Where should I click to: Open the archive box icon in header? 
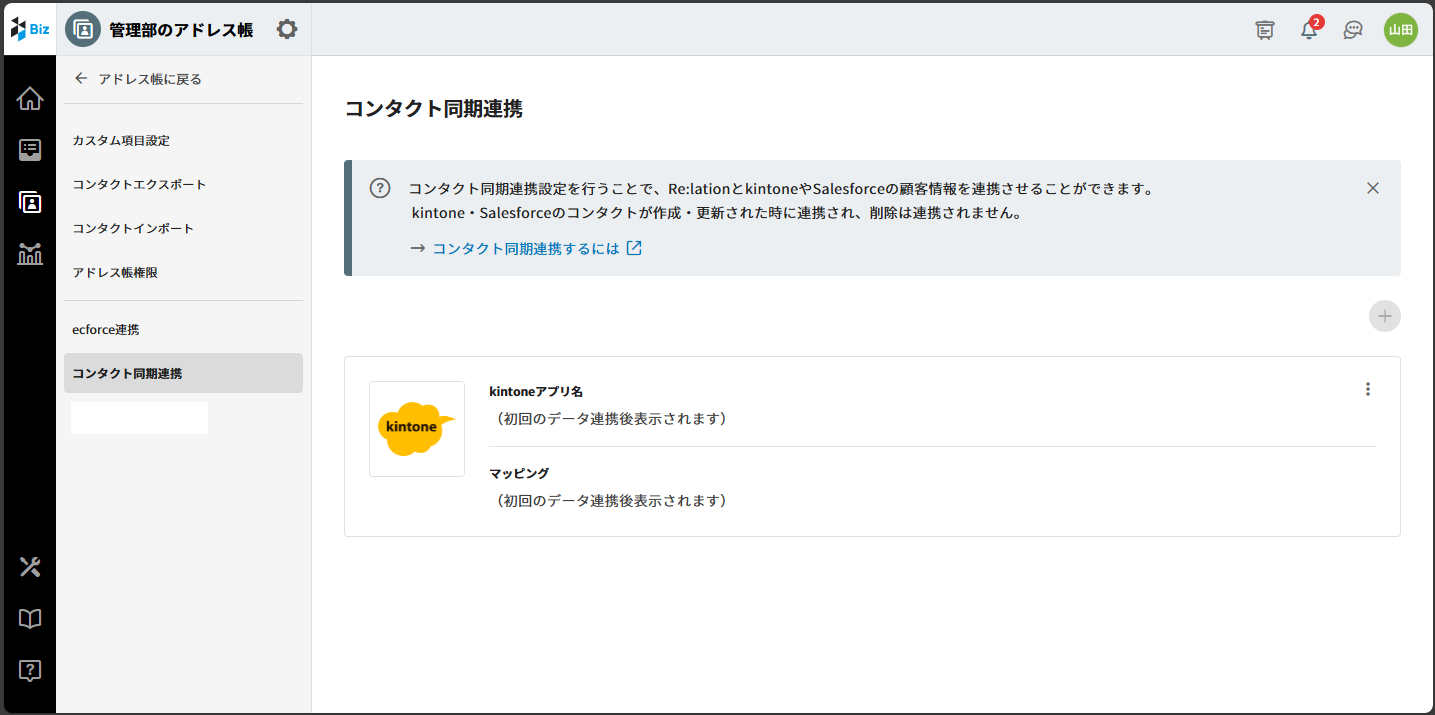point(1265,30)
